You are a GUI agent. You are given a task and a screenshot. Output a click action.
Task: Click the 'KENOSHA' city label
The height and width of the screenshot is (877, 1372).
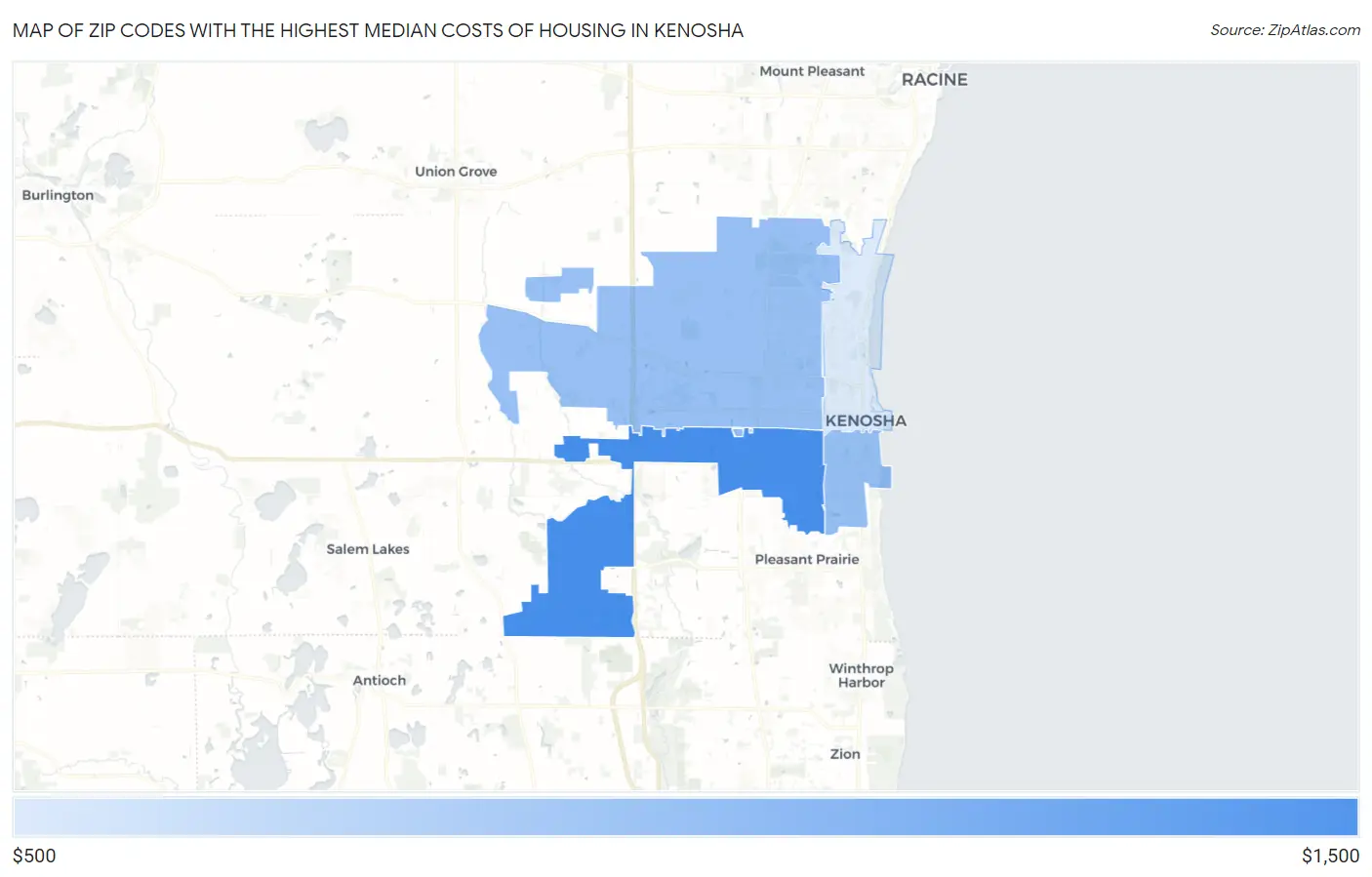click(866, 420)
